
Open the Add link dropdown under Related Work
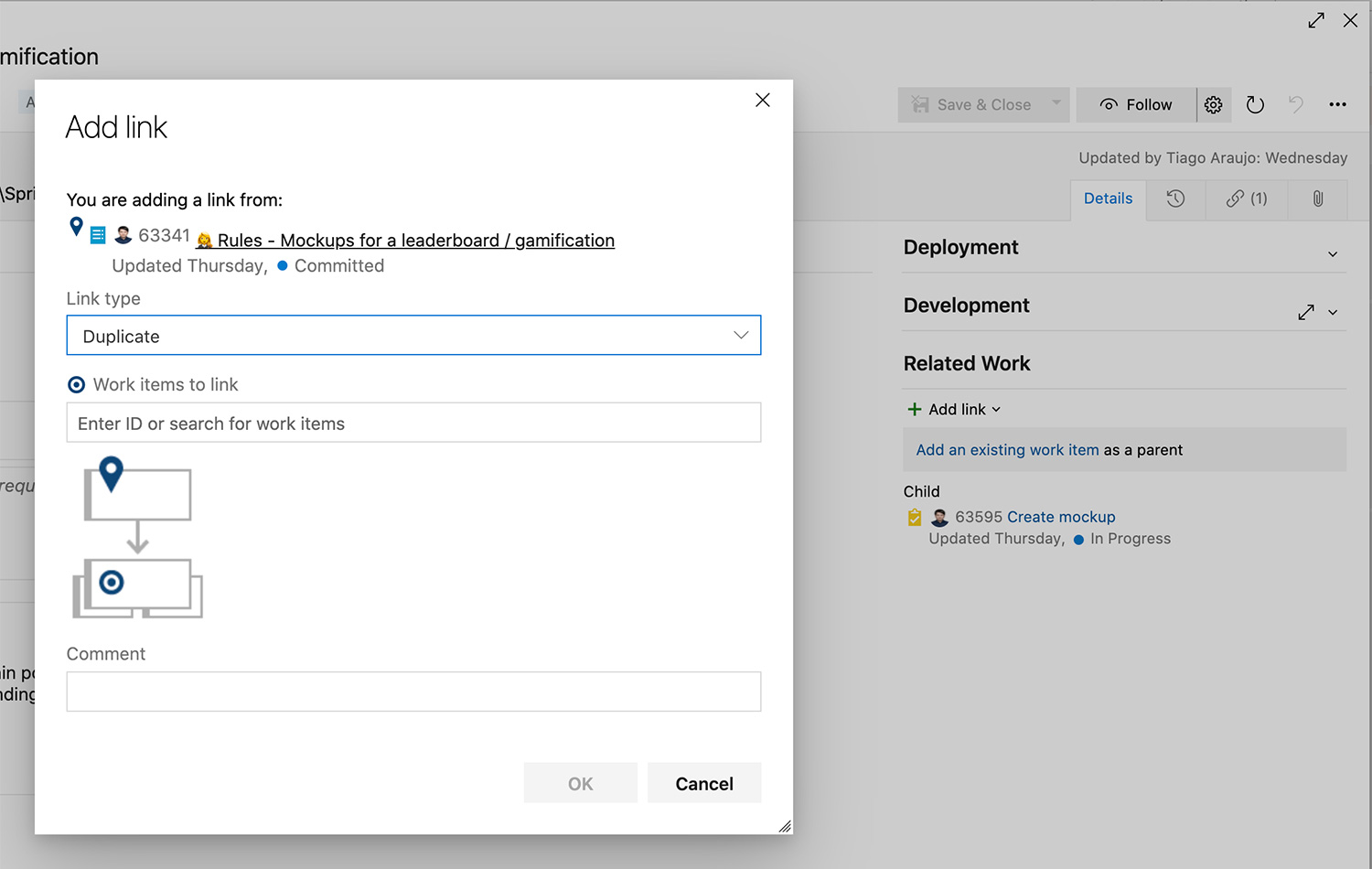coord(954,410)
